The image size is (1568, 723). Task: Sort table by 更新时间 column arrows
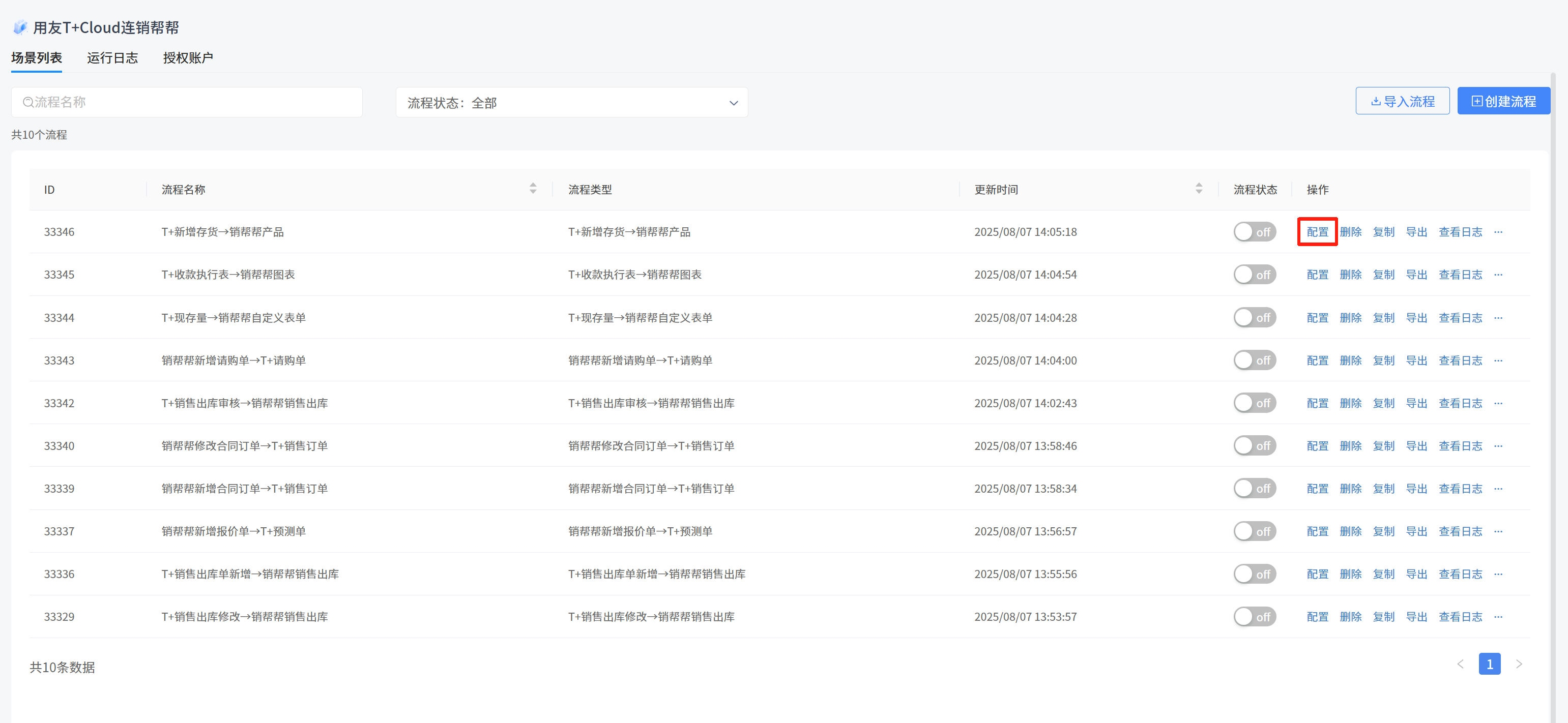(x=1199, y=189)
